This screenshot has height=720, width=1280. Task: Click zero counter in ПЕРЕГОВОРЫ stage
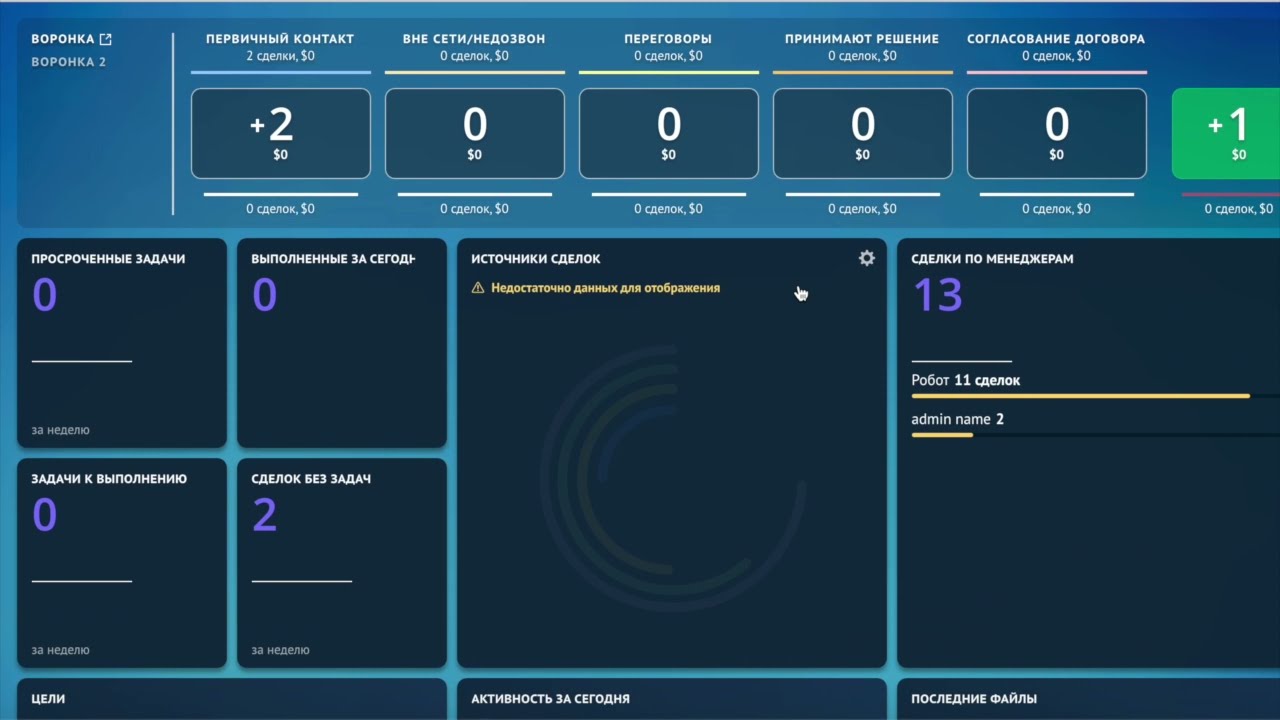point(668,125)
